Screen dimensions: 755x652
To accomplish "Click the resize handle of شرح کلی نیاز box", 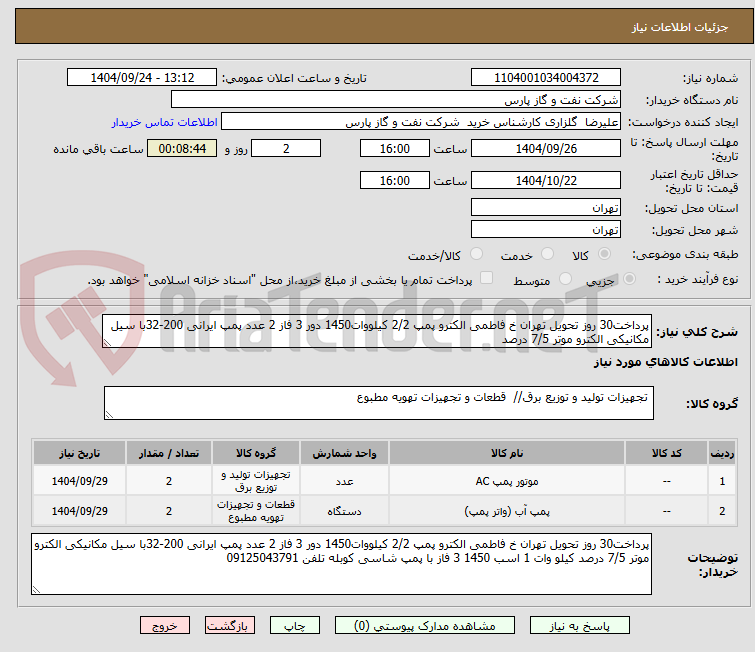I will click(x=107, y=342).
